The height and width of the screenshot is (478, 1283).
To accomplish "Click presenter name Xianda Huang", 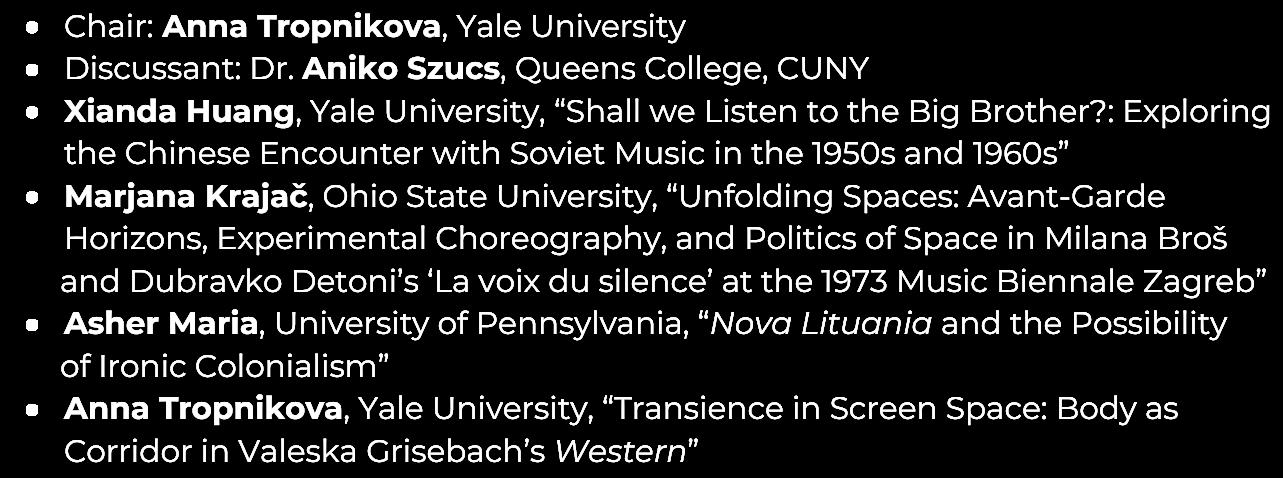I will [x=180, y=112].
